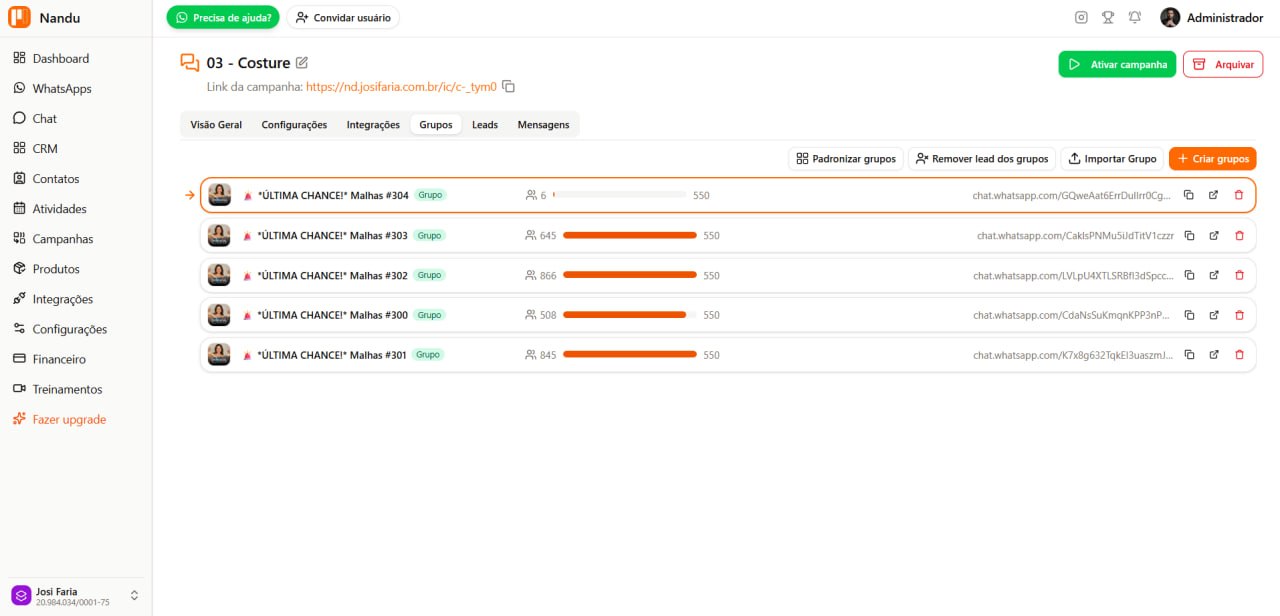1280x616 pixels.
Task: Open group Malhas #302 in new tab
Action: click(1214, 275)
